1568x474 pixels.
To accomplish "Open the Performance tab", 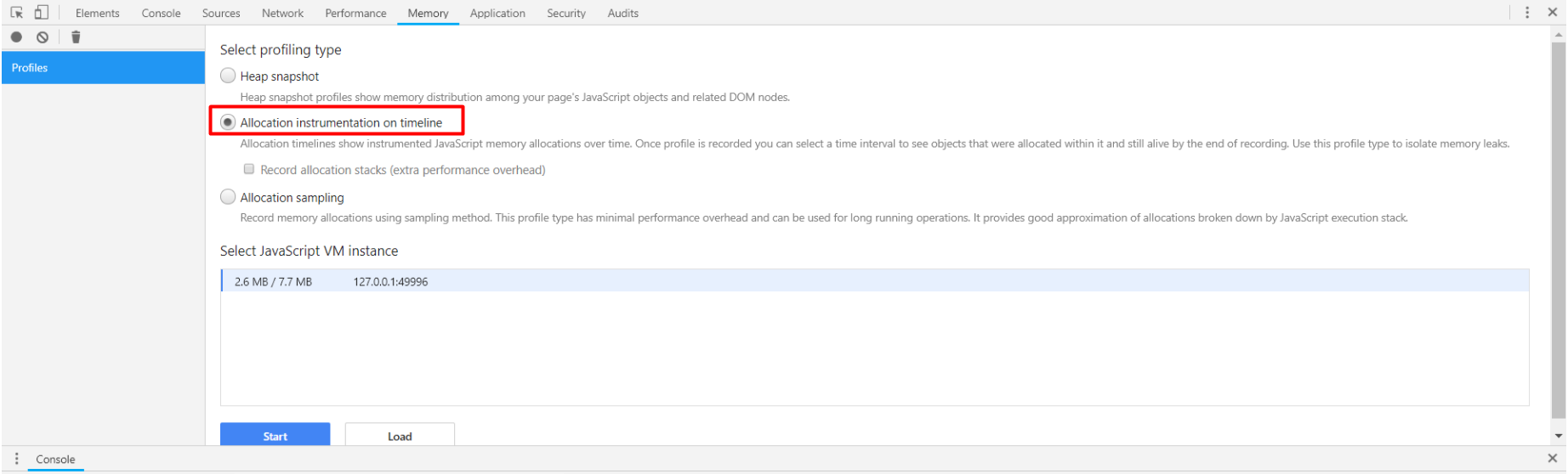I will [x=355, y=14].
